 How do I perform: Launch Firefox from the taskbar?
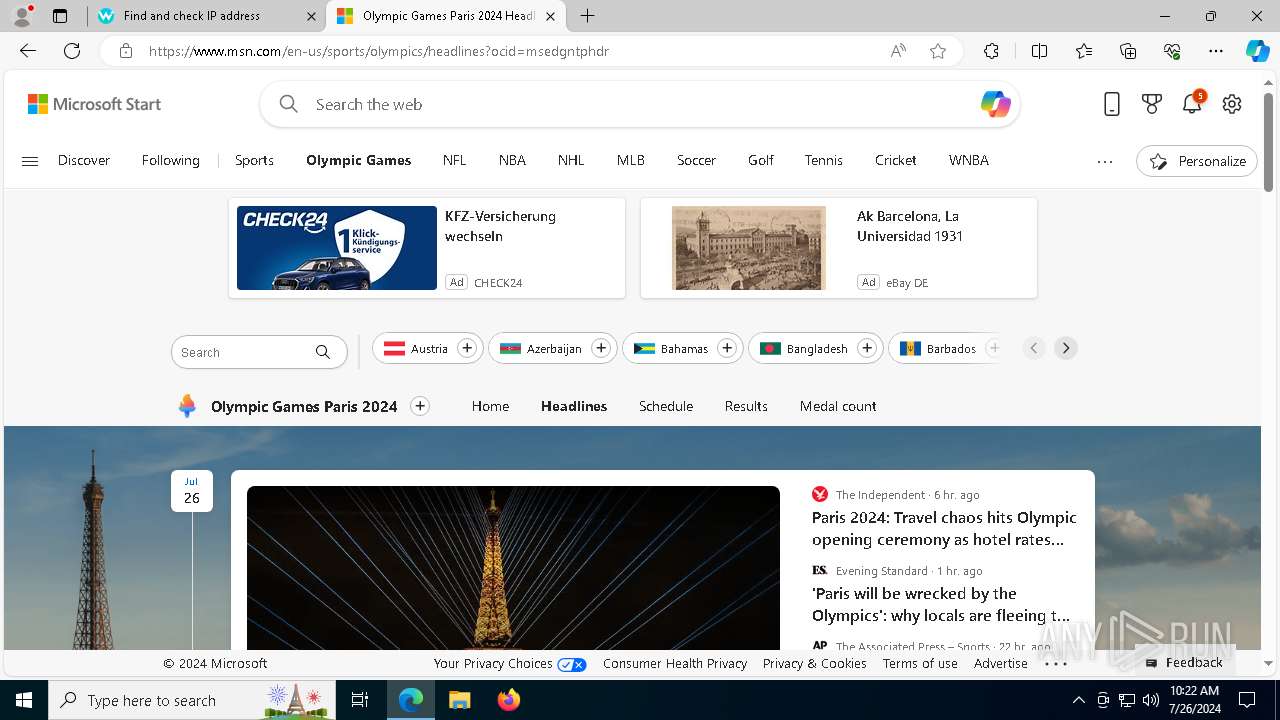pos(508,700)
